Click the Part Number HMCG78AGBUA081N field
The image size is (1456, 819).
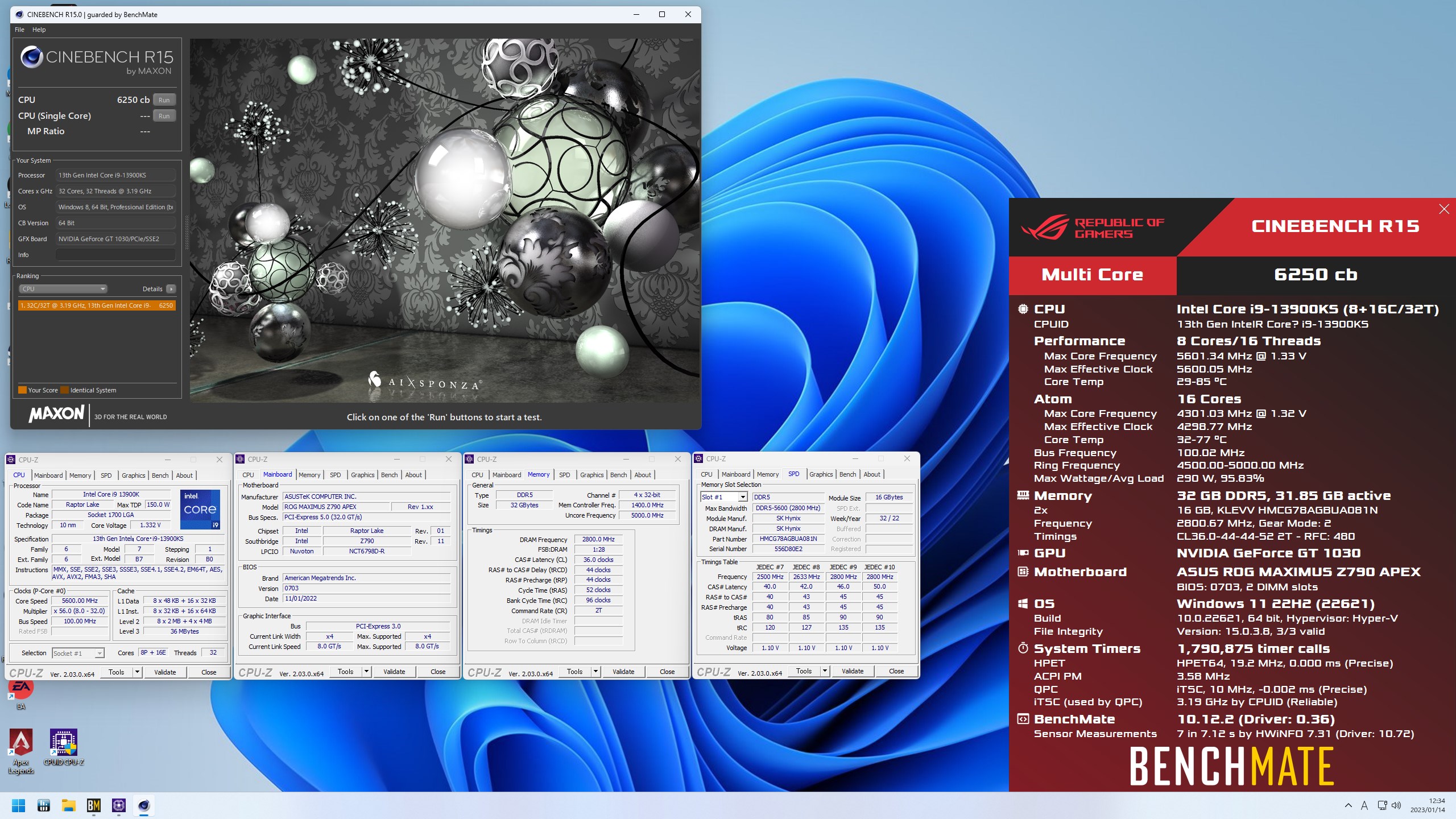788,539
